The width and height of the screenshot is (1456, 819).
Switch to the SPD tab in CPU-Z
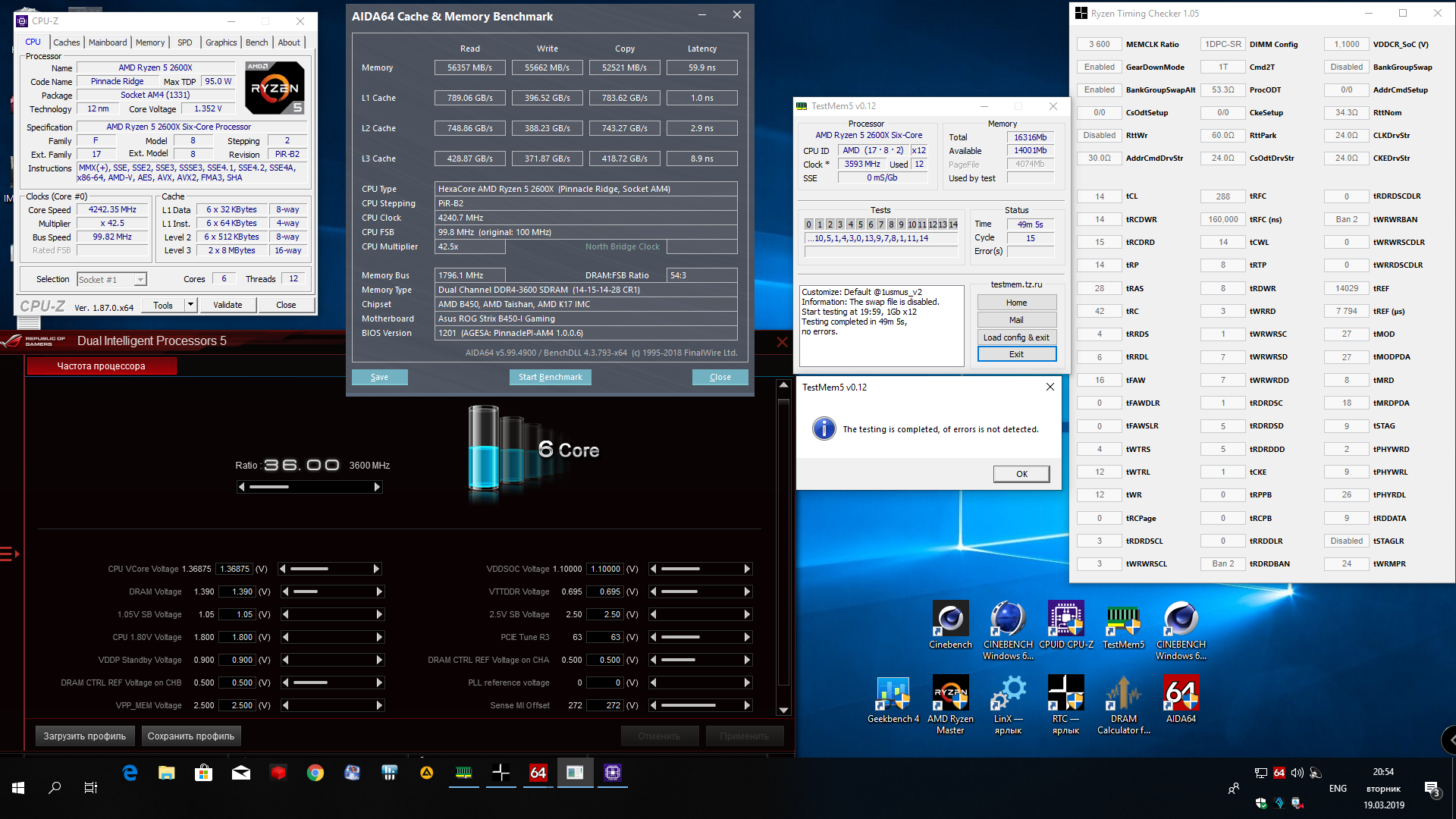pyautogui.click(x=184, y=42)
